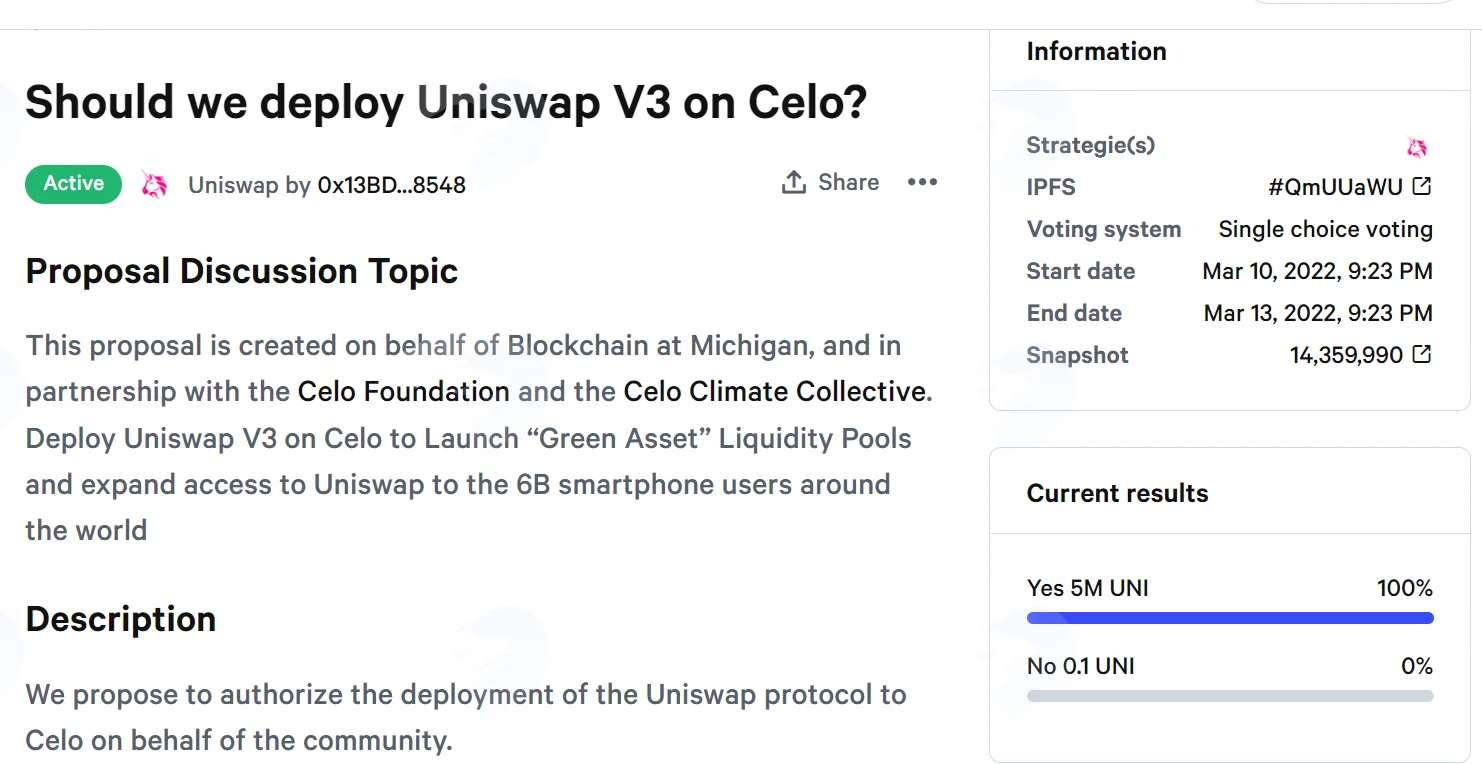Click the Single choice voting value
Image resolution: width=1482 pixels, height=764 pixels.
click(x=1325, y=229)
